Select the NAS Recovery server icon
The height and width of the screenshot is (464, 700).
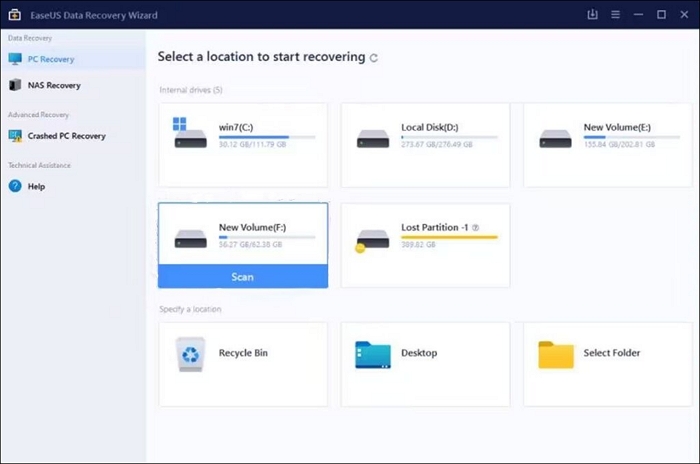tap(15, 85)
